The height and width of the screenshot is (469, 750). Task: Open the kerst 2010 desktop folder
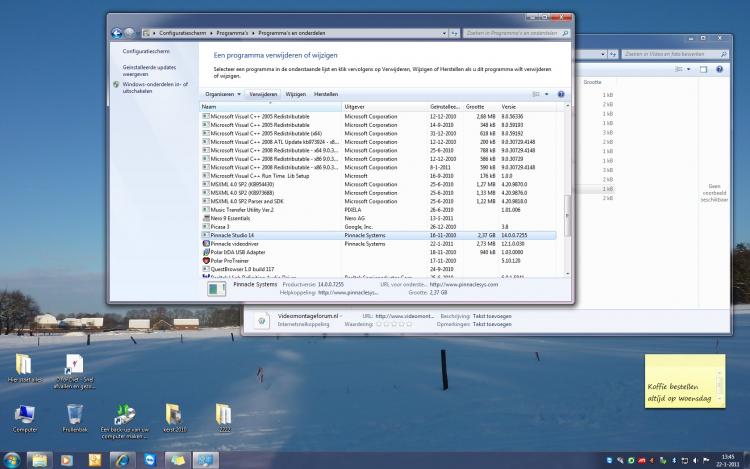(x=173, y=416)
